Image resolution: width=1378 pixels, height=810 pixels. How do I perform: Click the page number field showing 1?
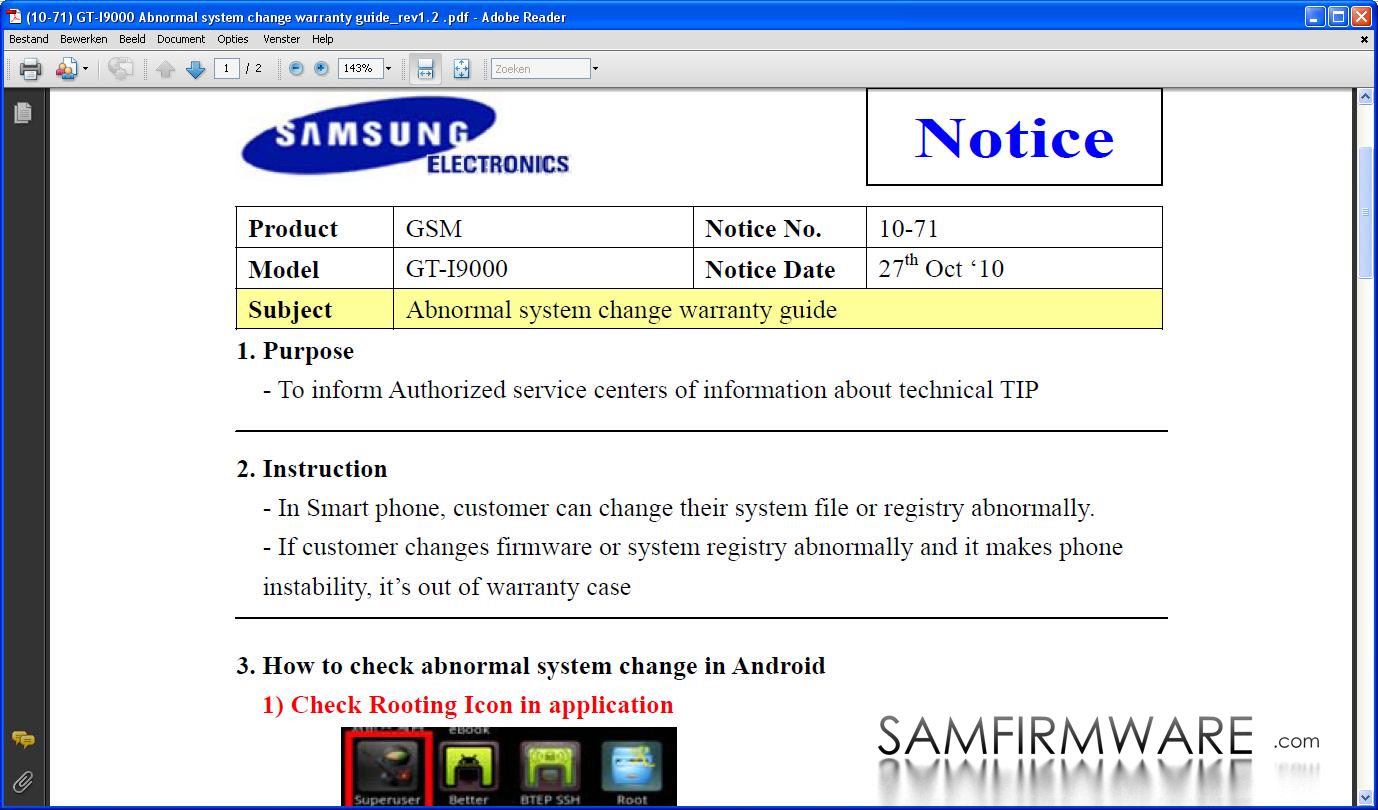227,68
